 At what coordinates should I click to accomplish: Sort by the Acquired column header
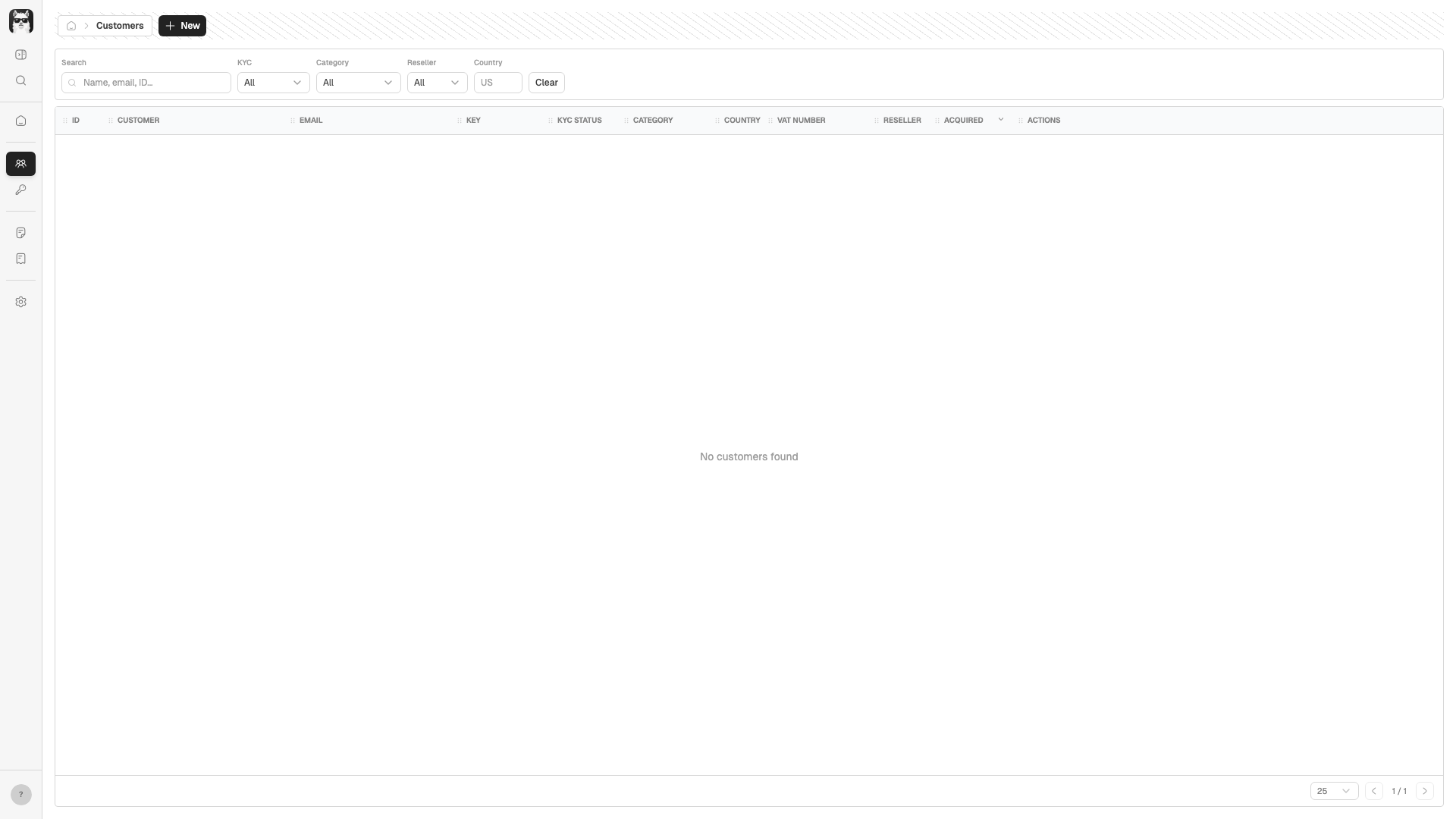963,121
